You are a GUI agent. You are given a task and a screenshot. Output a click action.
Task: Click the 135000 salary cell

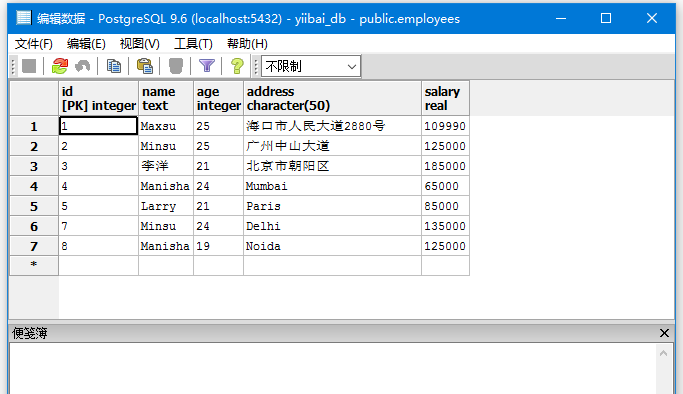pos(445,226)
